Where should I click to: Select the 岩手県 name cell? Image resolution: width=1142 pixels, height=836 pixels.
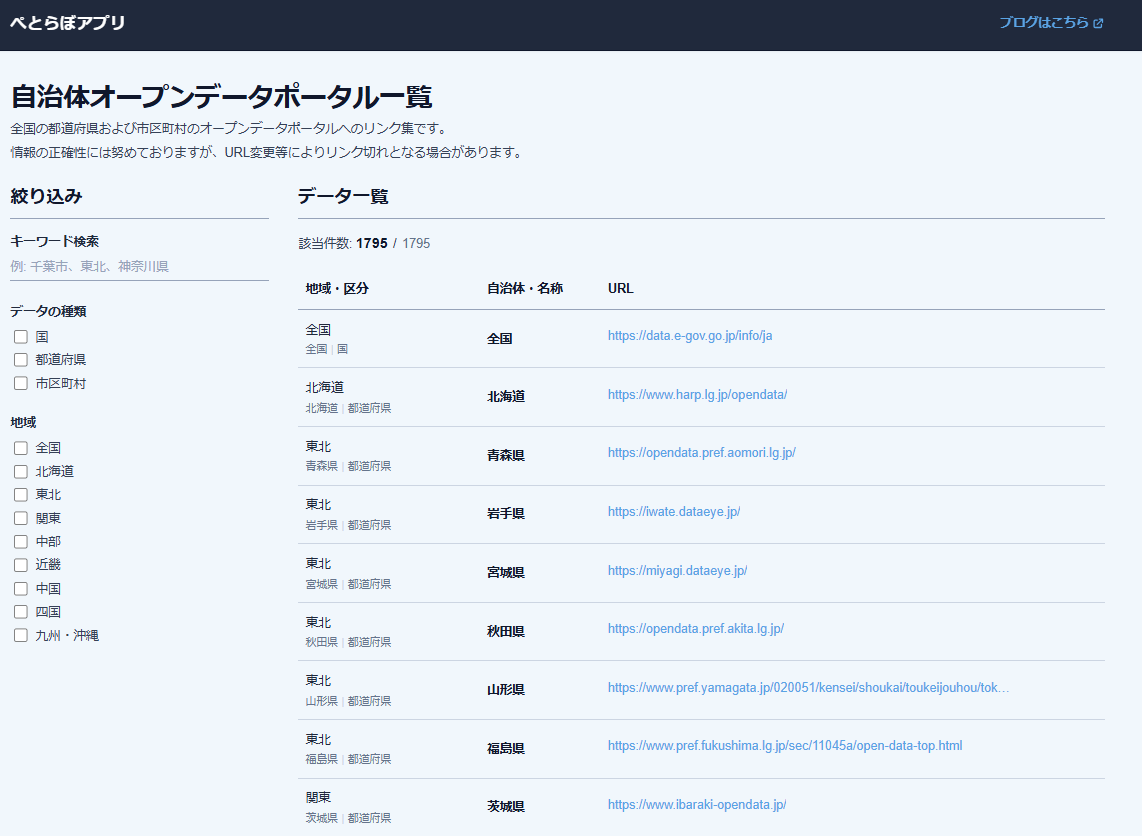[x=506, y=513]
